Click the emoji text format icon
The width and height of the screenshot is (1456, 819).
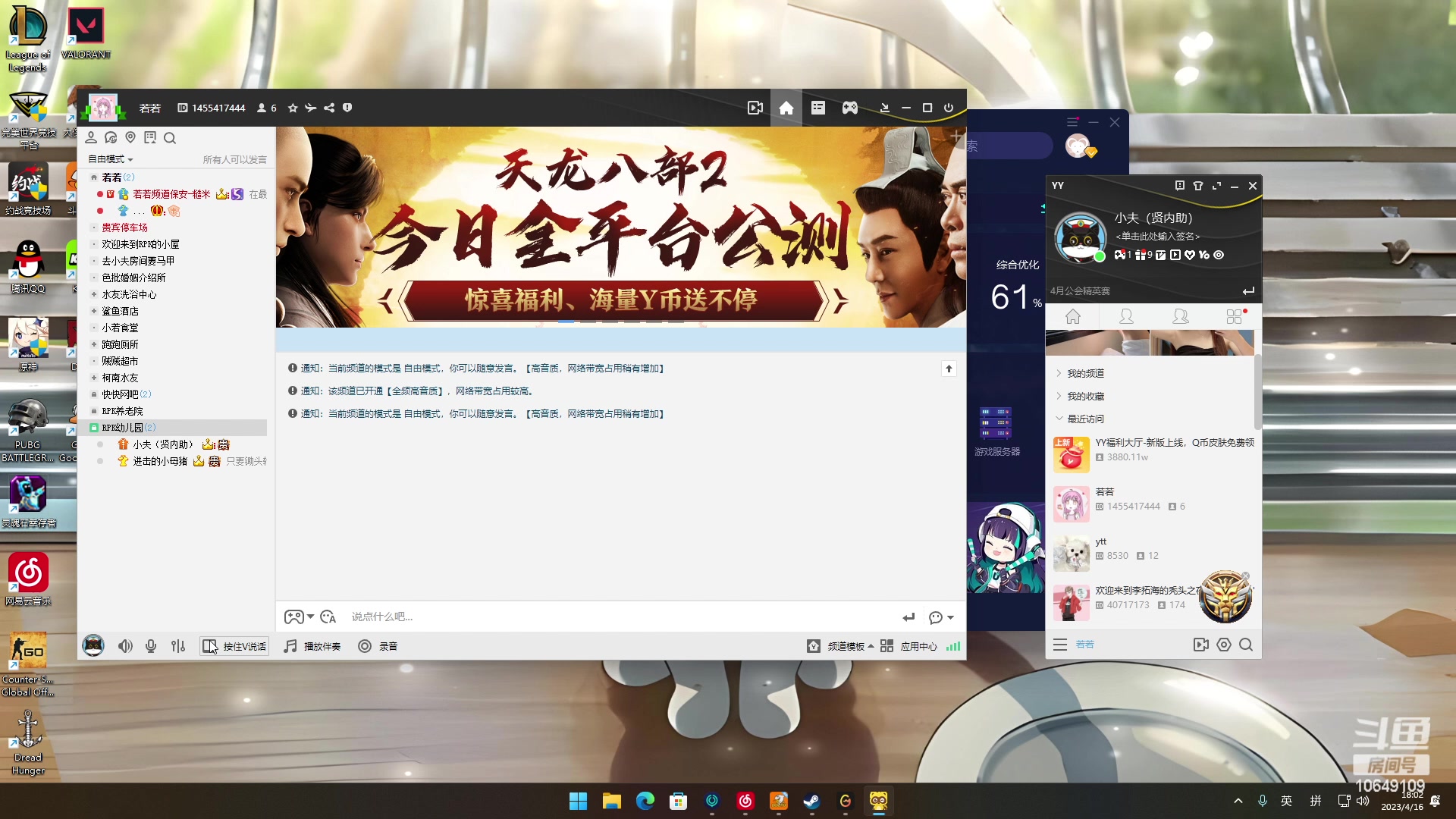tap(328, 617)
